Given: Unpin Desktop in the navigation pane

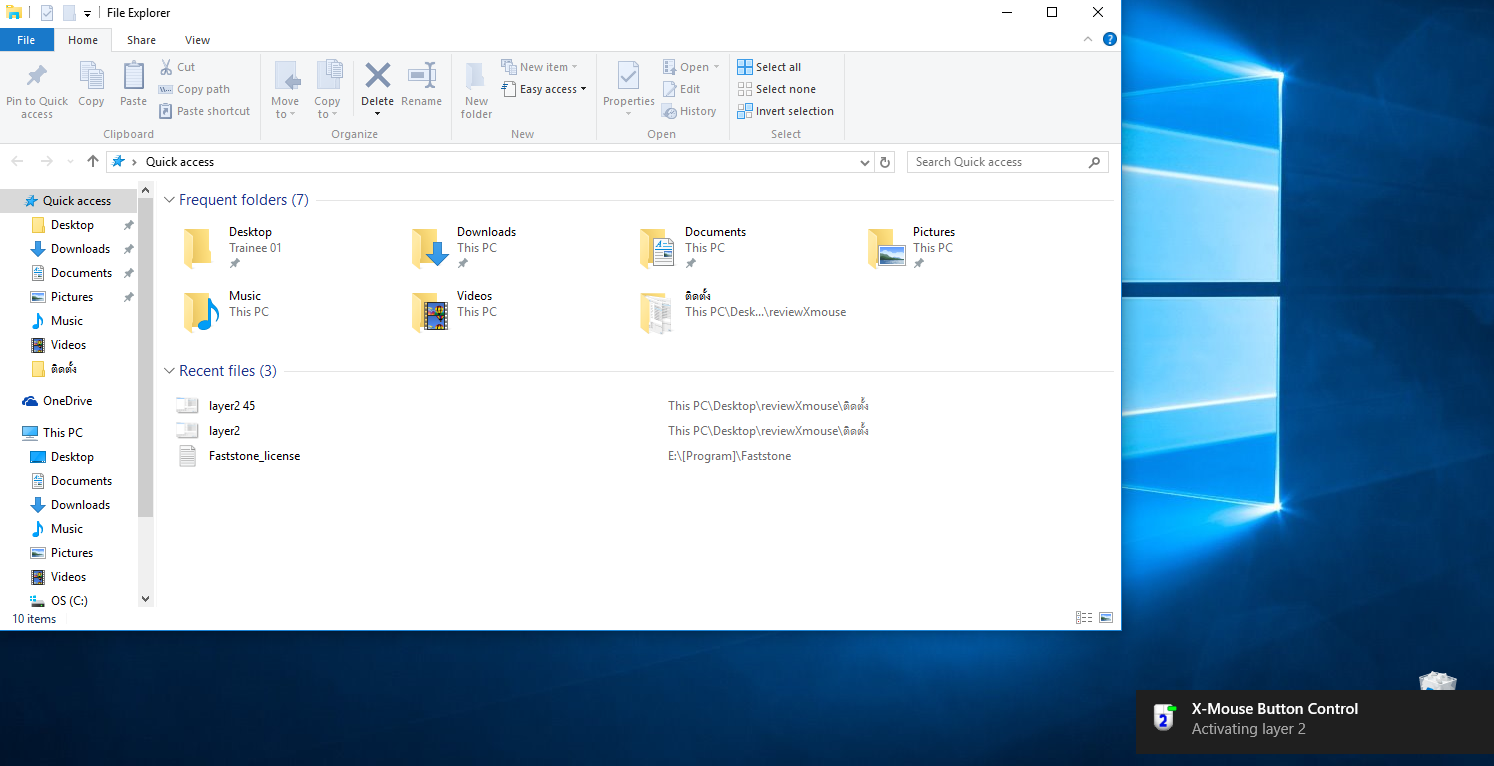Looking at the screenshot, I should point(128,225).
